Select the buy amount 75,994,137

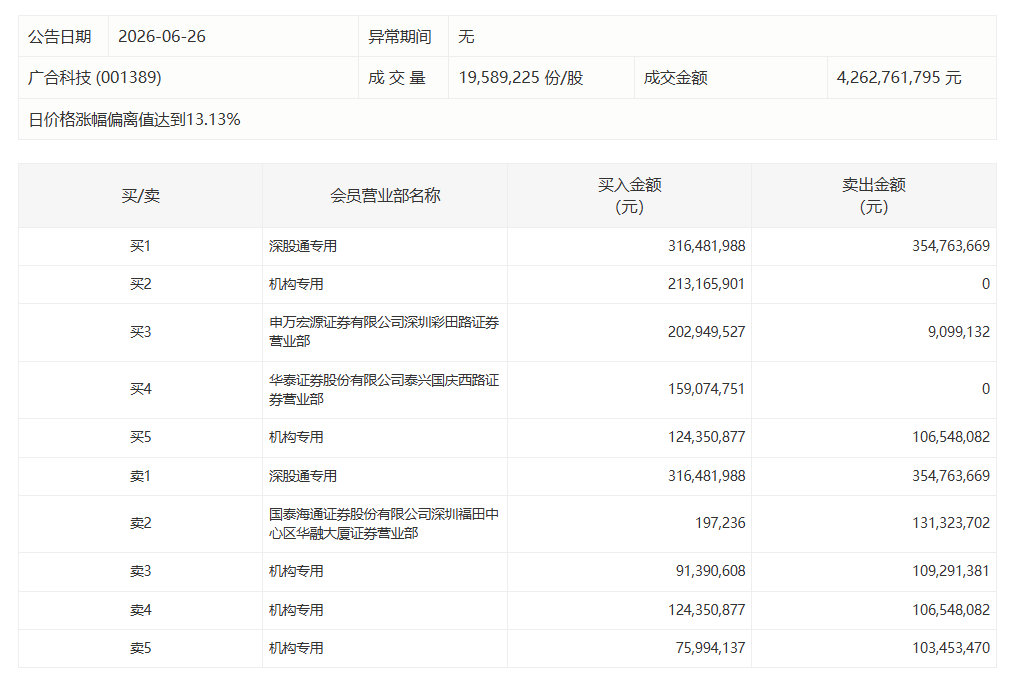click(x=710, y=649)
